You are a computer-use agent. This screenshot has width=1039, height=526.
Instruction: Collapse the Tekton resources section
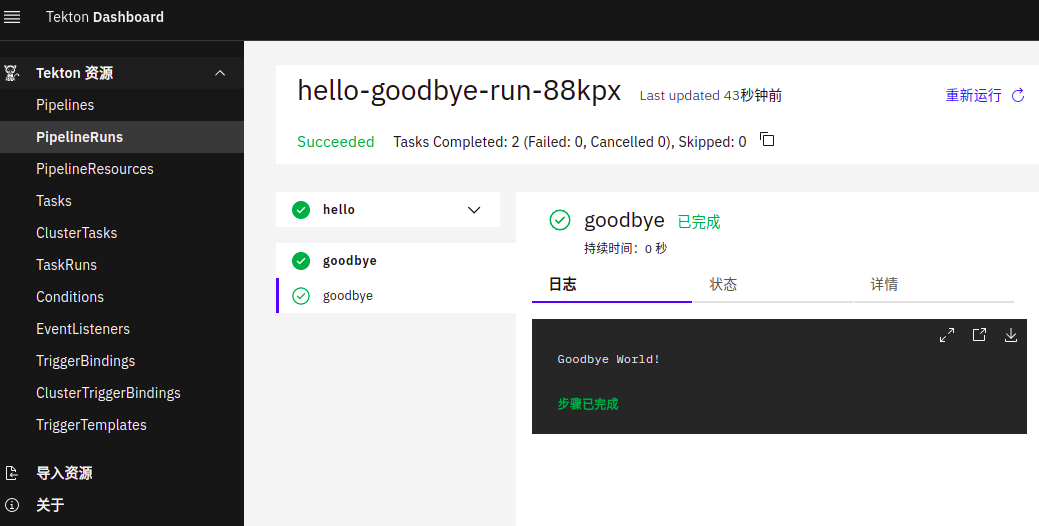point(221,73)
